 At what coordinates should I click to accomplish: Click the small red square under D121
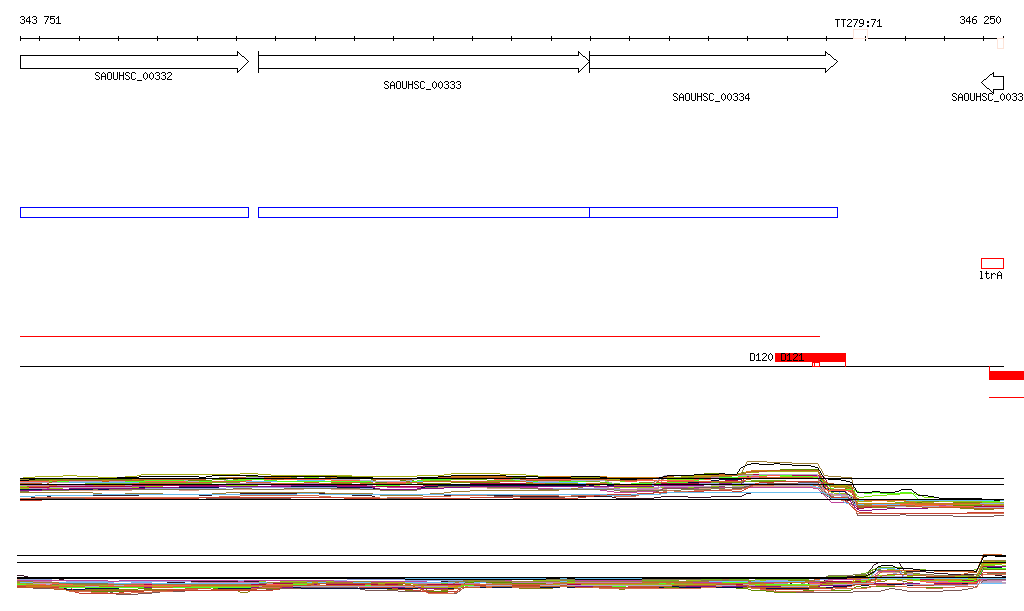click(x=816, y=365)
